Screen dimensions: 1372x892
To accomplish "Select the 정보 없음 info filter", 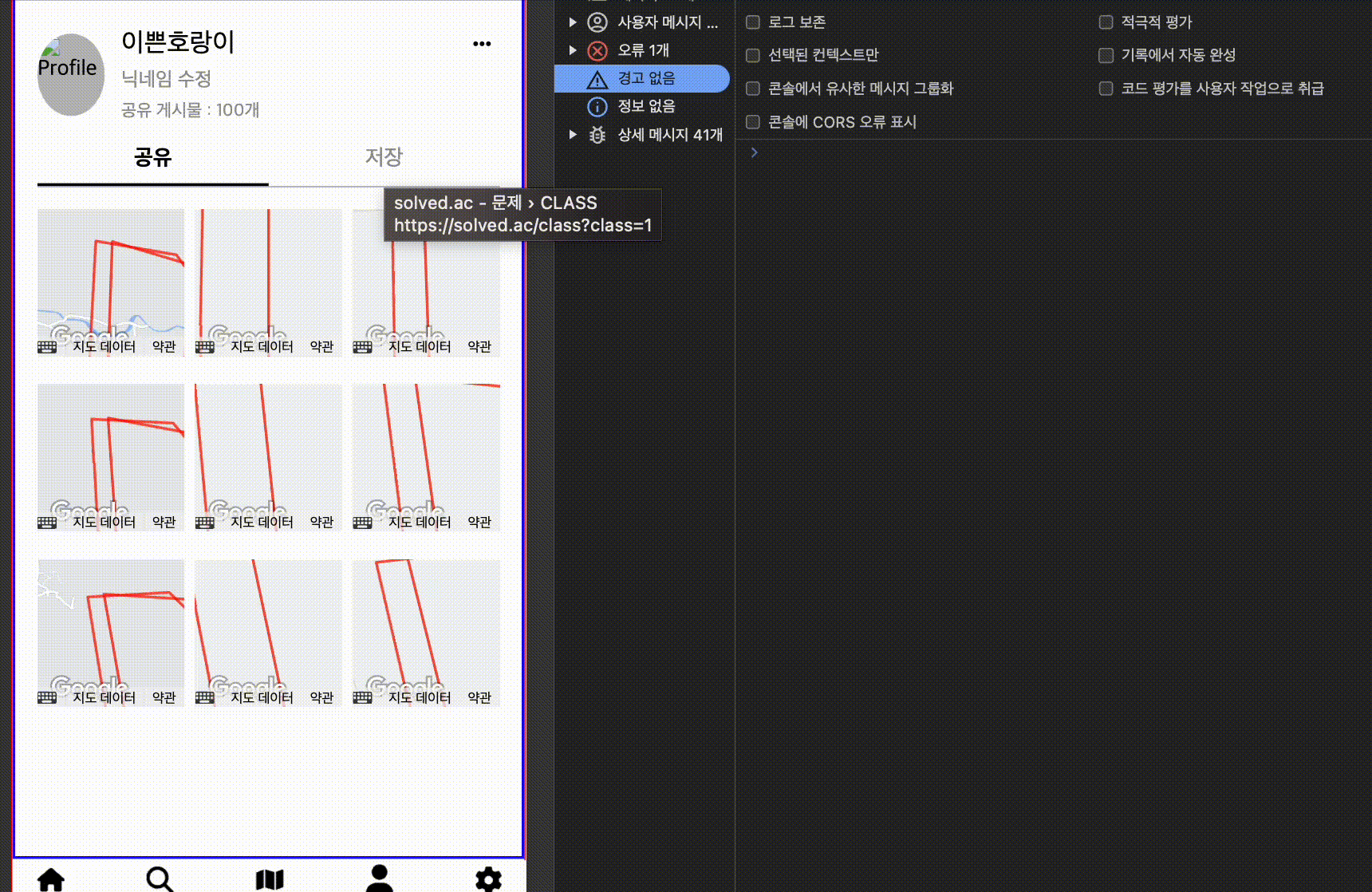I will (x=646, y=106).
